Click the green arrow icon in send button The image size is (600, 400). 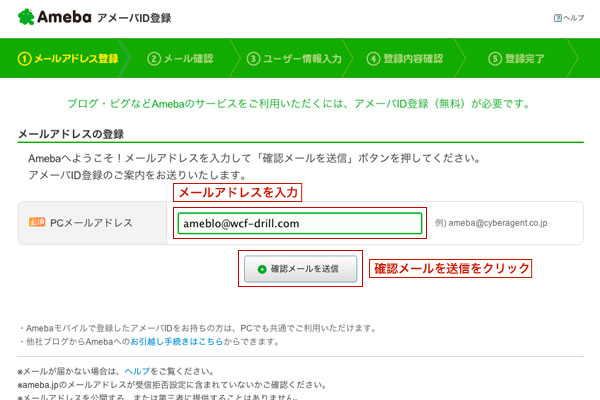tap(262, 269)
